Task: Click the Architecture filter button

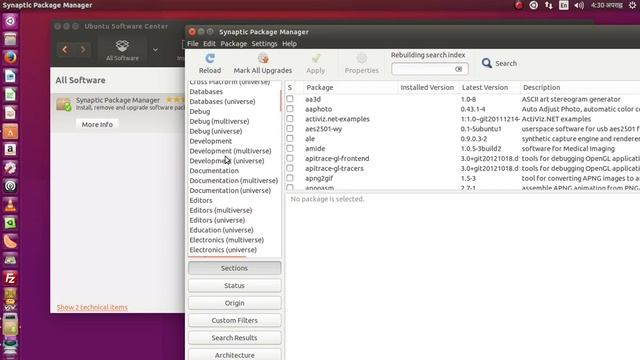Action: click(234, 355)
